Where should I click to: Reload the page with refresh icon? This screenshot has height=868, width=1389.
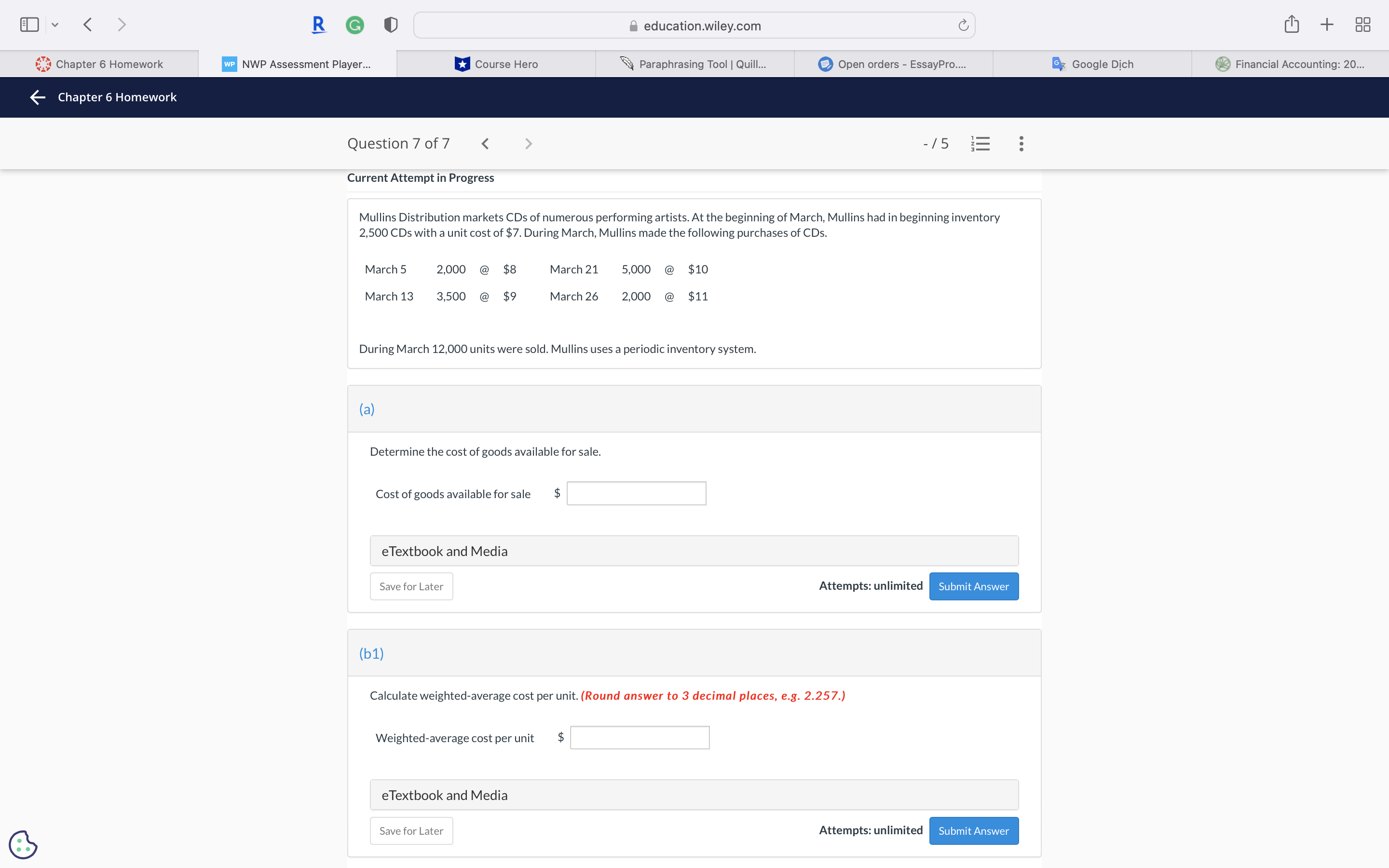point(963,25)
